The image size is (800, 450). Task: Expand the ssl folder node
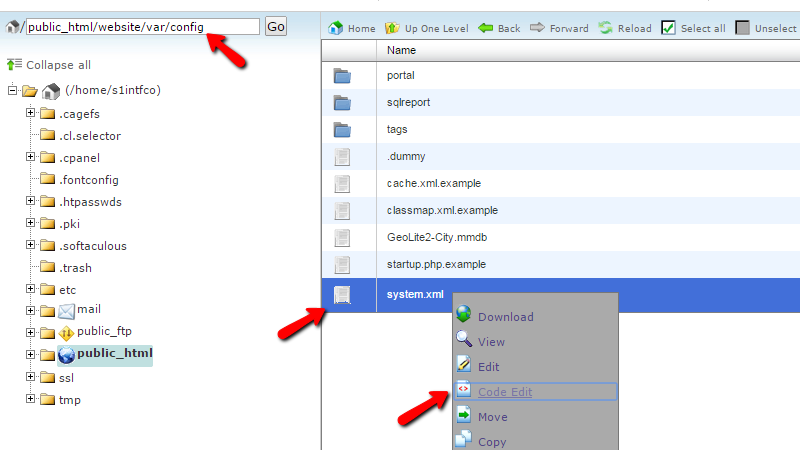[31, 377]
